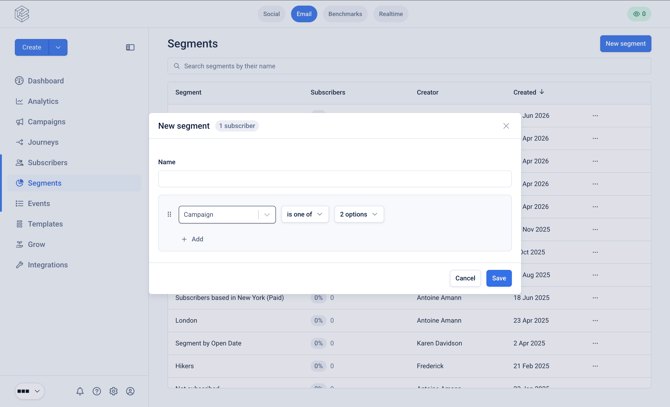Switch to the Realtime tab
The height and width of the screenshot is (407, 670).
(x=391, y=14)
